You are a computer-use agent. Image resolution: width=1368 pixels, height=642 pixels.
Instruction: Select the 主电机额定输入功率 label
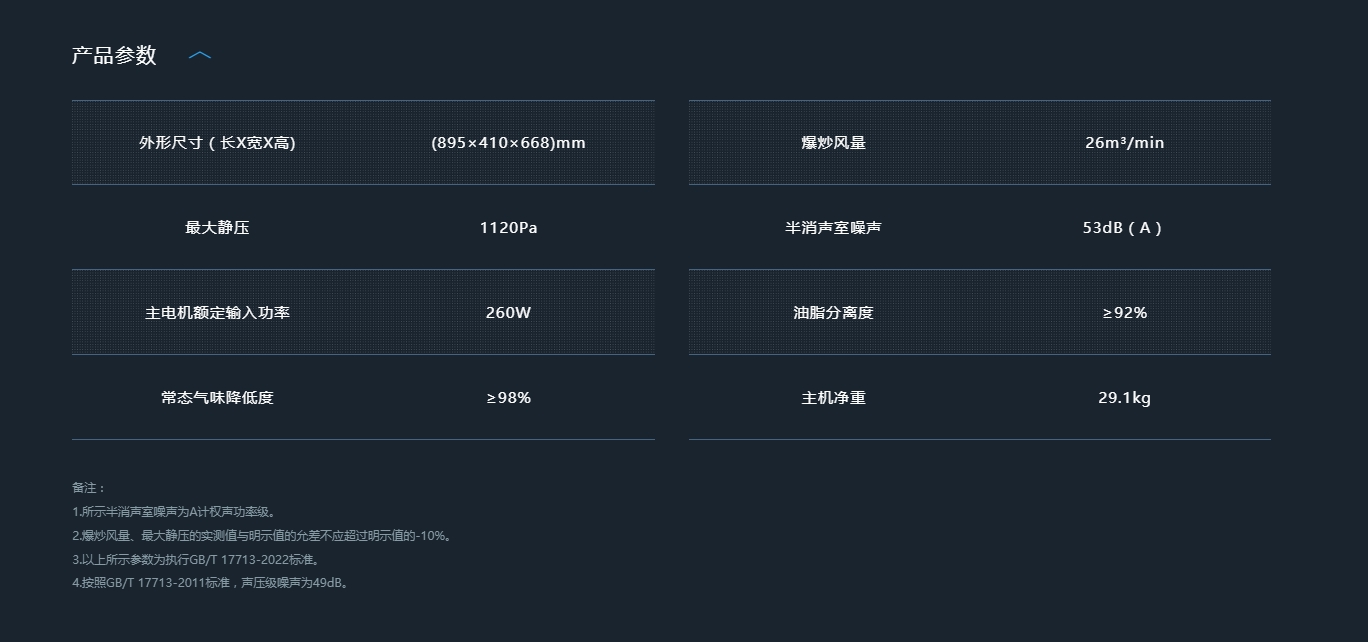217,313
